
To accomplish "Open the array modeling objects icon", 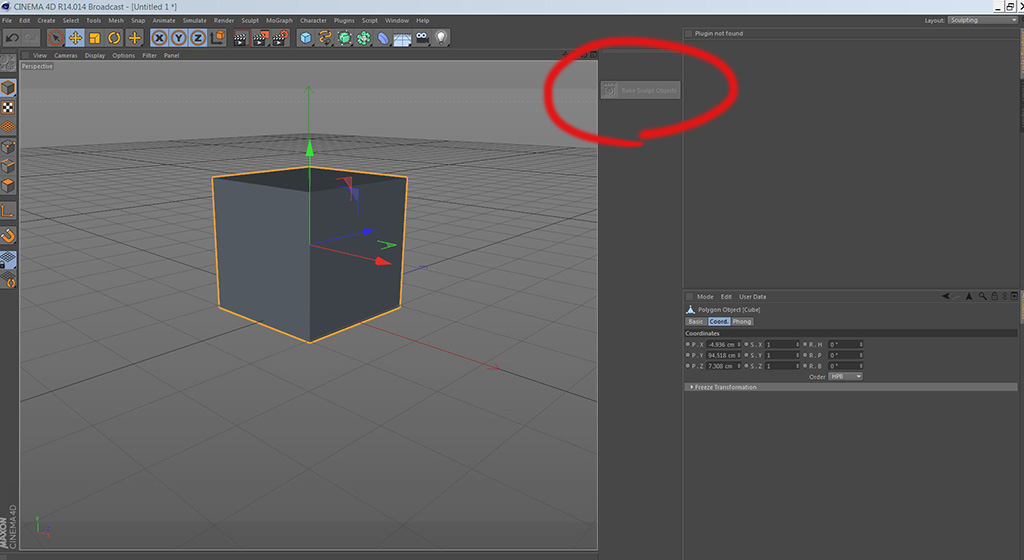I will [x=364, y=38].
